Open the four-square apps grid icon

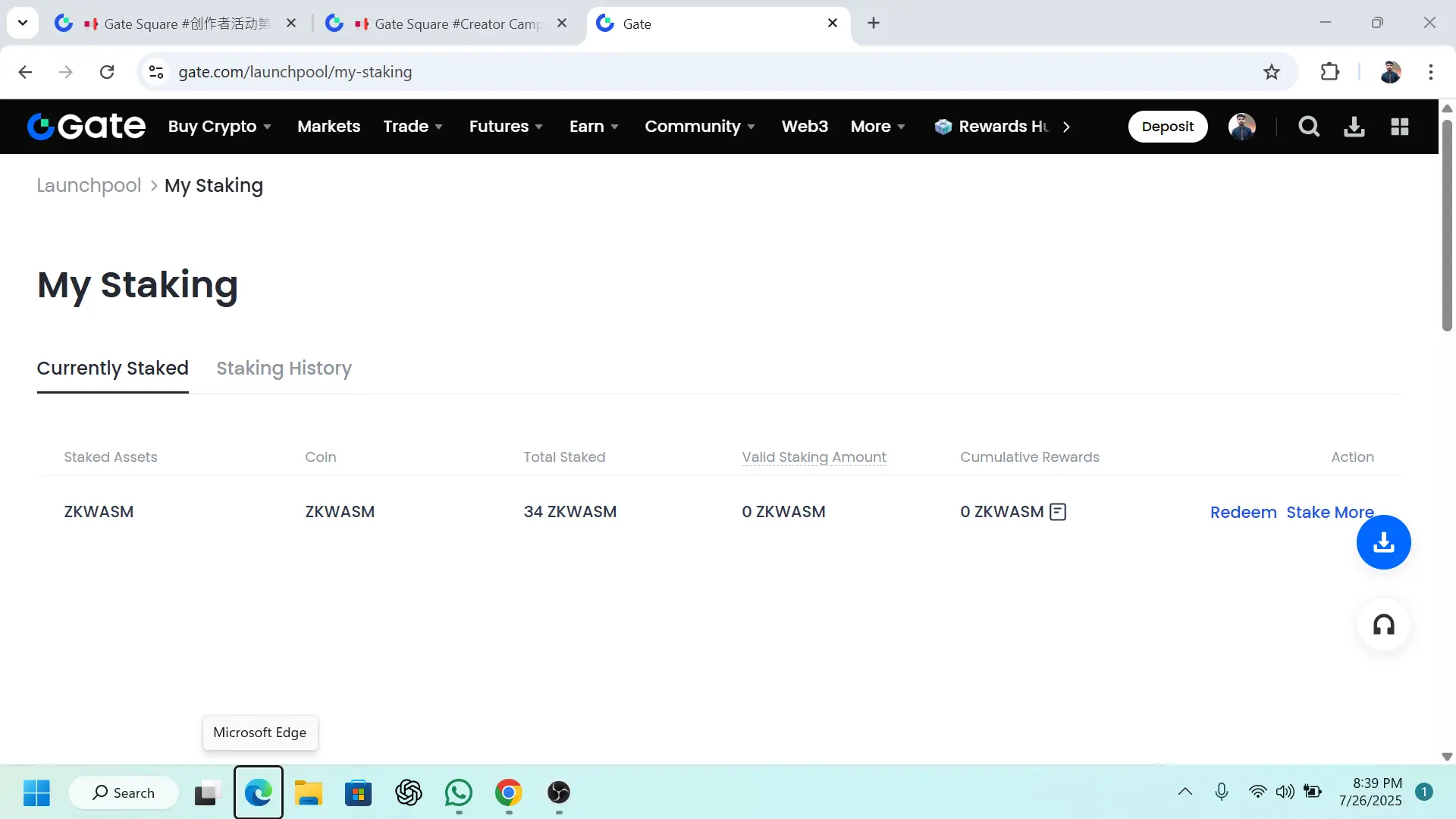(1400, 127)
